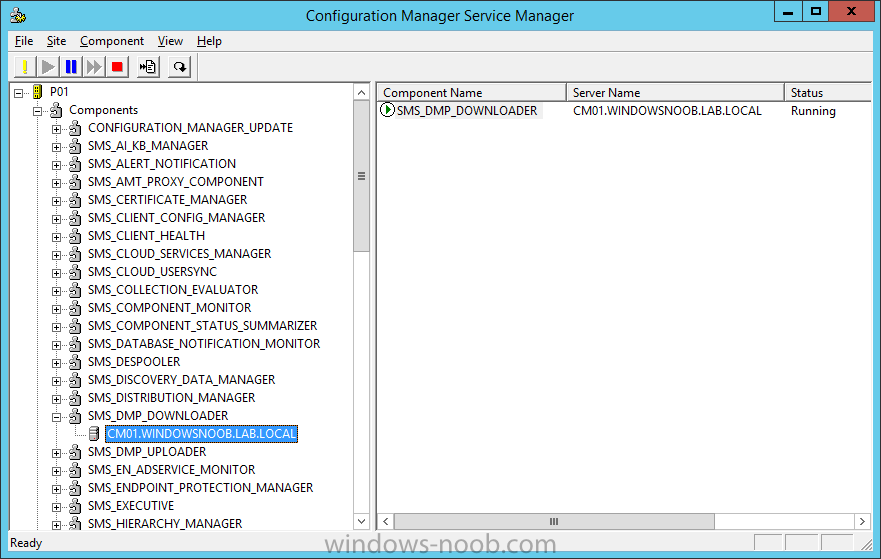Click the Resume component double-arrow icon

[94, 67]
